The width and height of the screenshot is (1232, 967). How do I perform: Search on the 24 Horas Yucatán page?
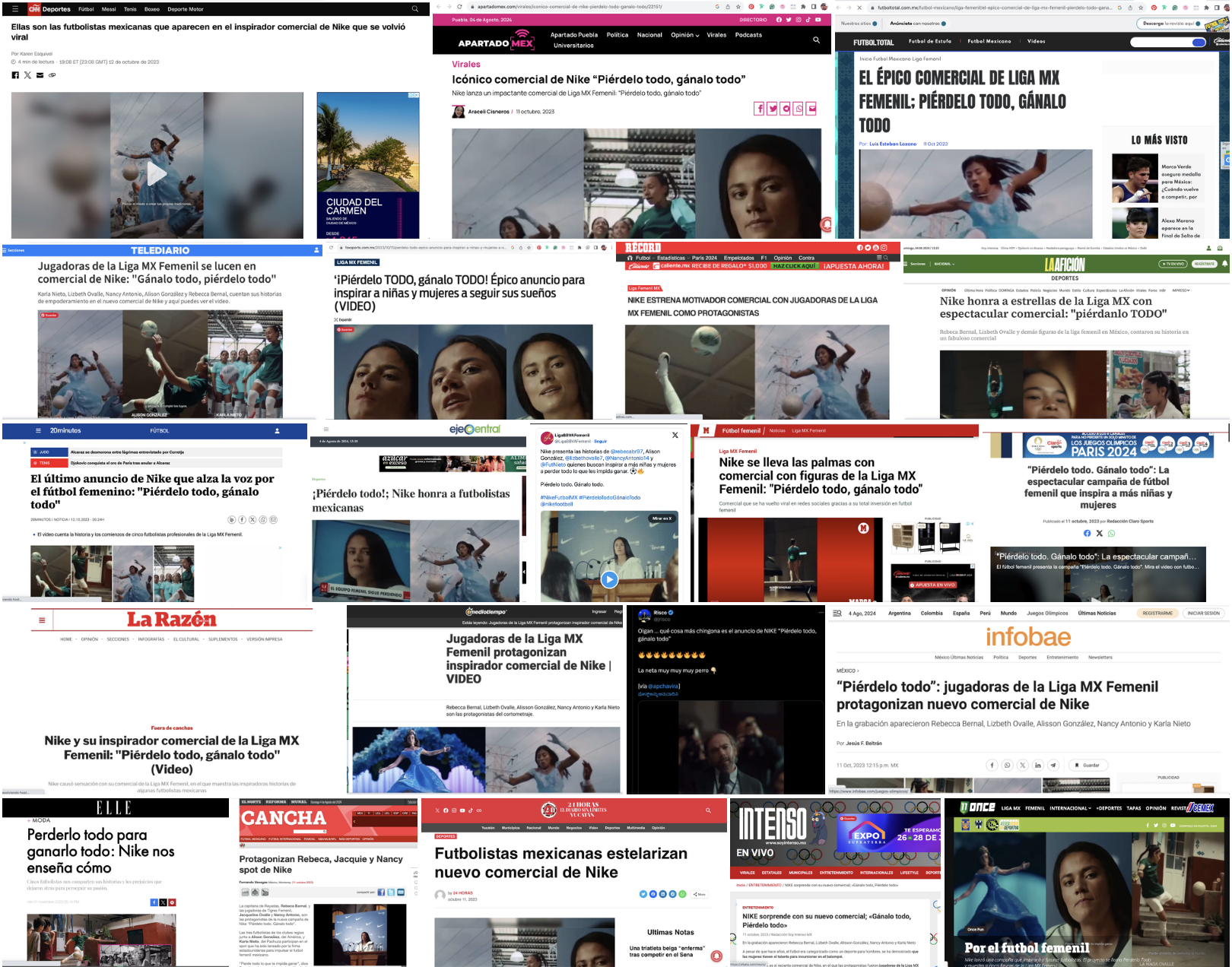click(x=708, y=810)
